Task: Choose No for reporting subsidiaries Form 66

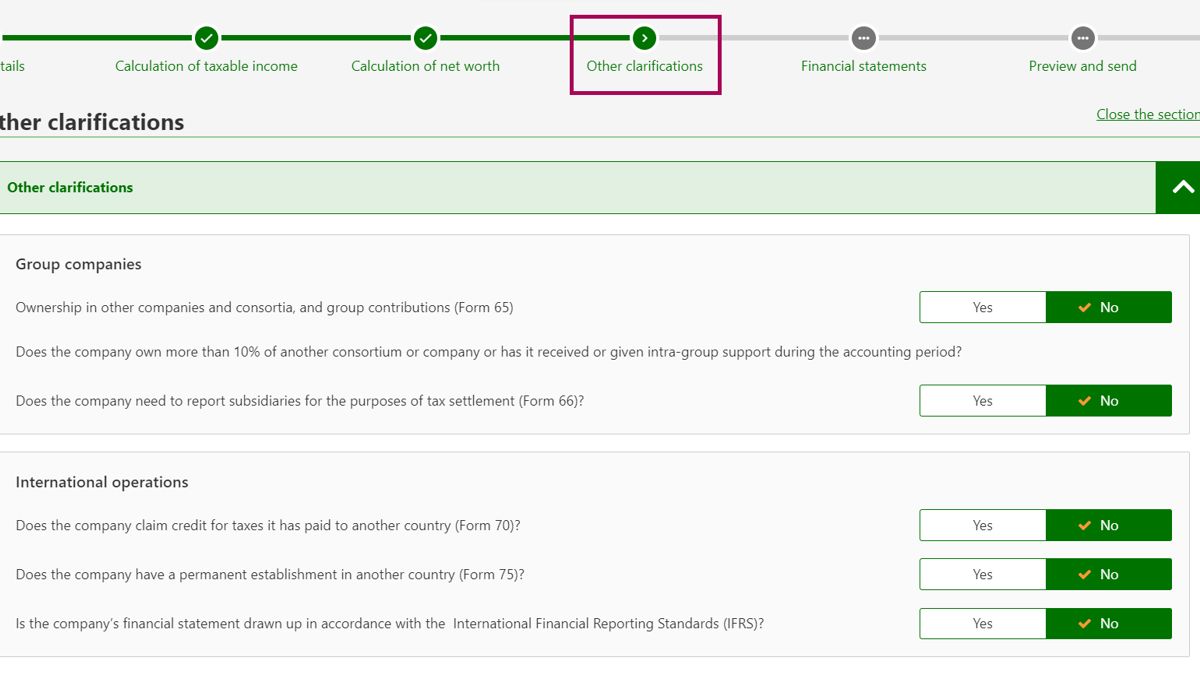Action: pos(1108,401)
